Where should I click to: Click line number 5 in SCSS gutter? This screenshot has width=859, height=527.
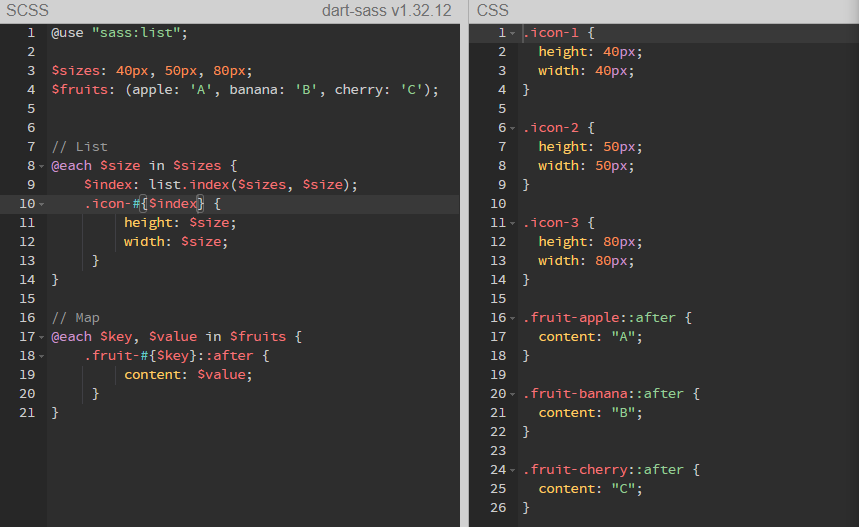click(31, 108)
